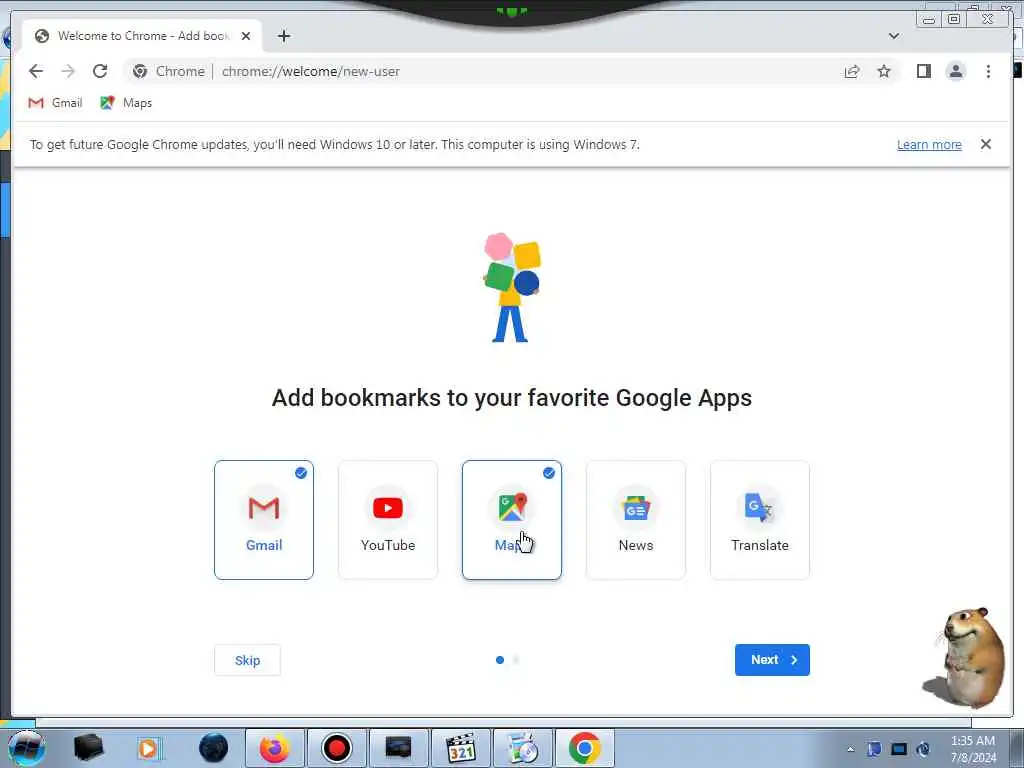Click the Chrome icon in the taskbar

pyautogui.click(x=584, y=748)
